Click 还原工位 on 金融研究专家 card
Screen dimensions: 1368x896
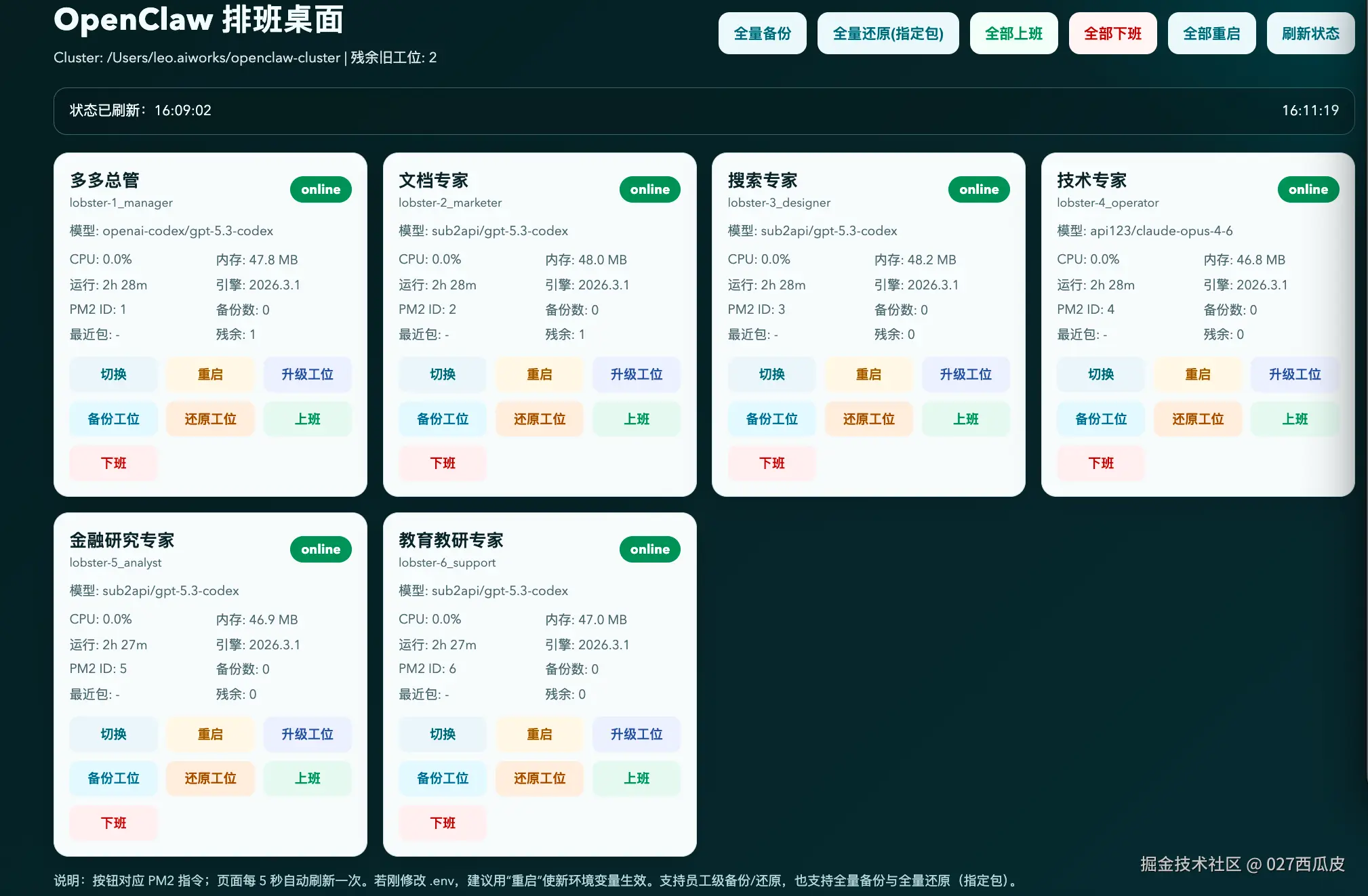coord(210,778)
